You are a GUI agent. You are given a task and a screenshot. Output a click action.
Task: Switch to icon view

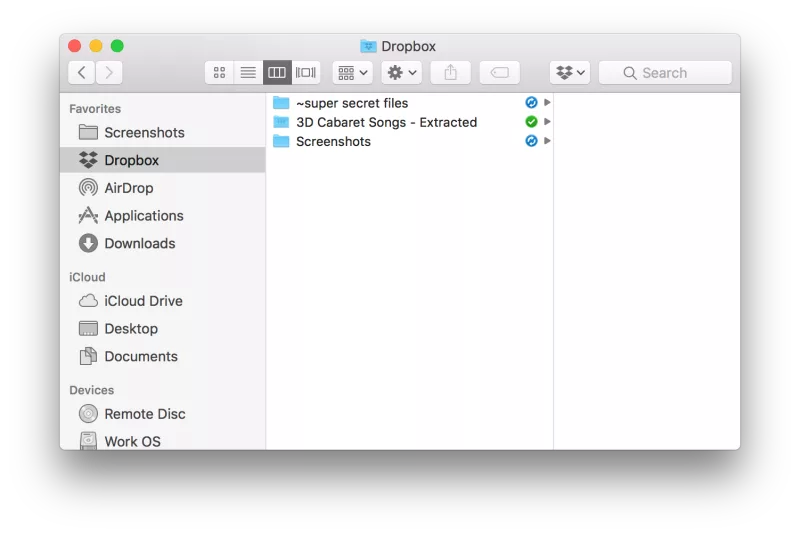pos(219,72)
